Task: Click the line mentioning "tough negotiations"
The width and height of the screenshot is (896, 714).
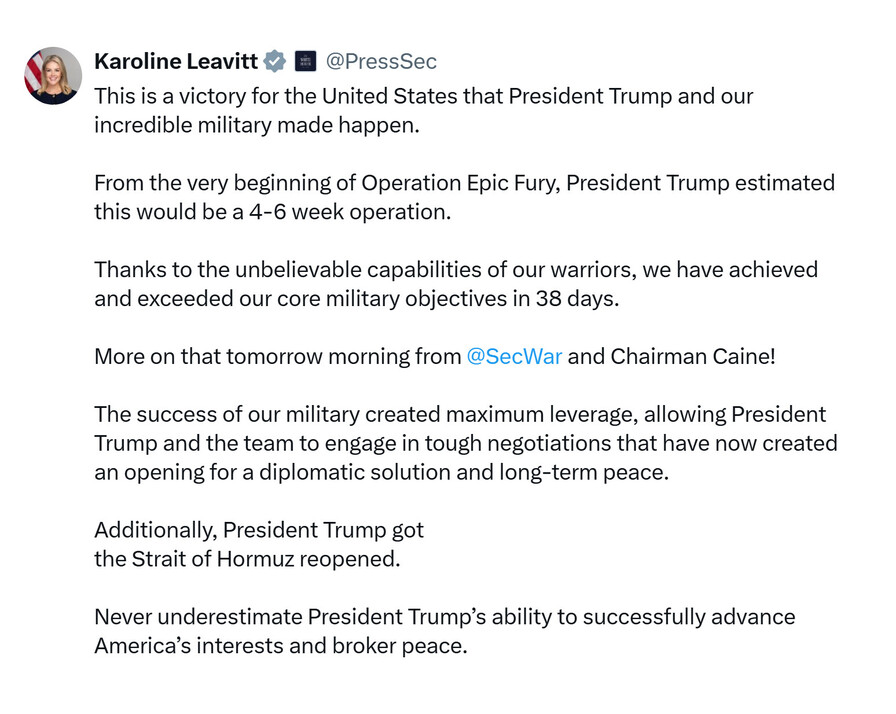Action: coord(465,443)
